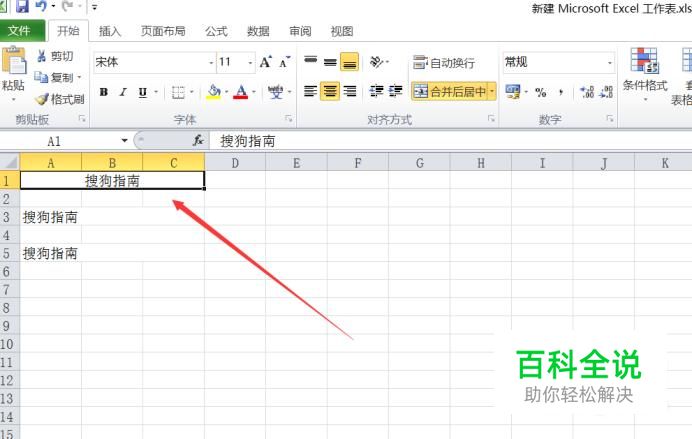The width and height of the screenshot is (692, 439).
Task: Click the formula bar showing 搜狗指南
Action: 450,141
